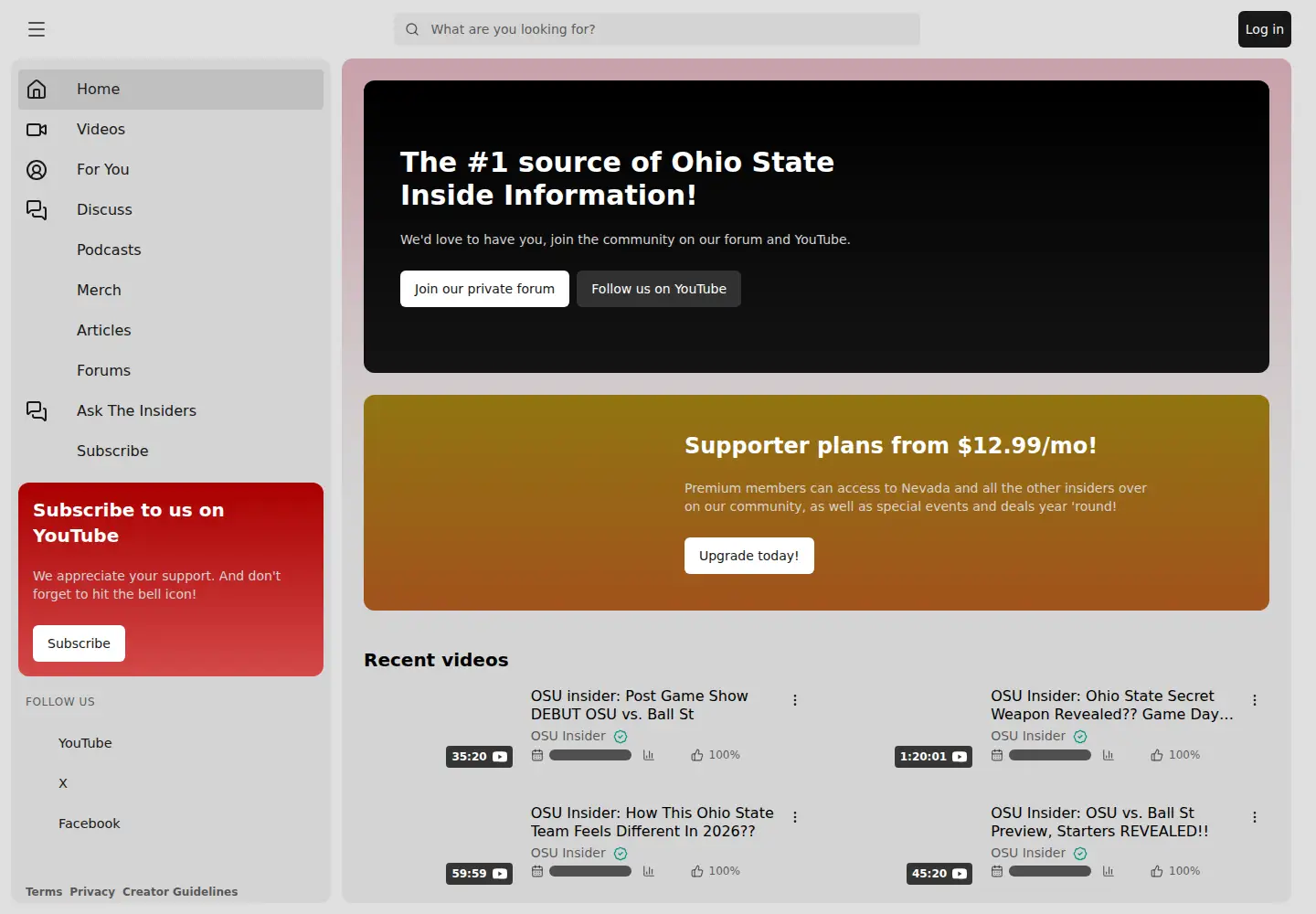
Task: Open options menu for Ball St Preview video
Action: (1255, 817)
